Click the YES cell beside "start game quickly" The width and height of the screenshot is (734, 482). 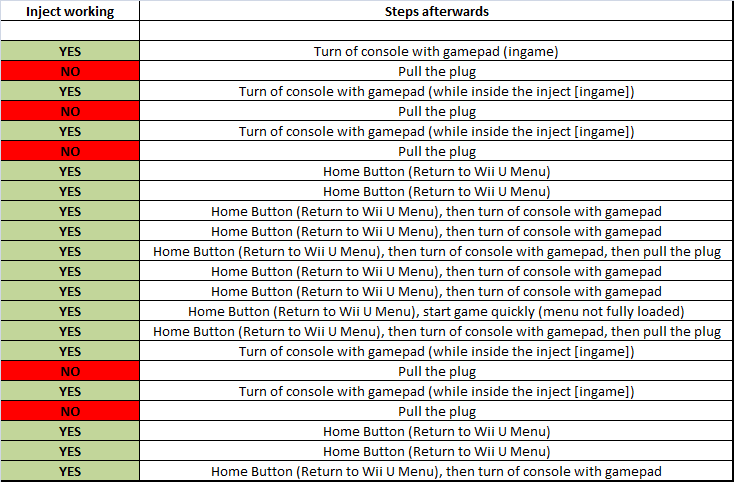click(x=70, y=311)
